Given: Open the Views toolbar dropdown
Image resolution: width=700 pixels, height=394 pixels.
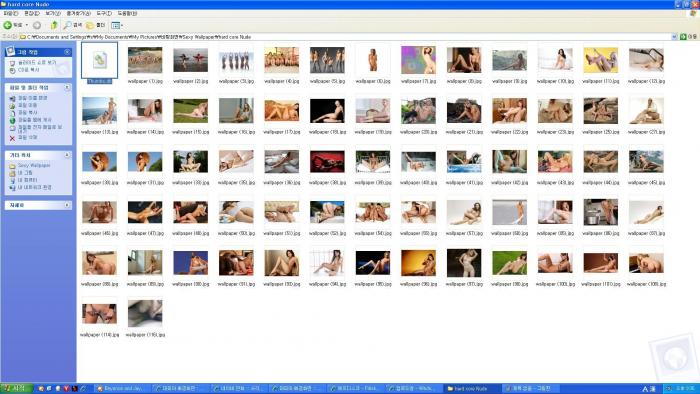Looking at the screenshot, I should click(117, 25).
